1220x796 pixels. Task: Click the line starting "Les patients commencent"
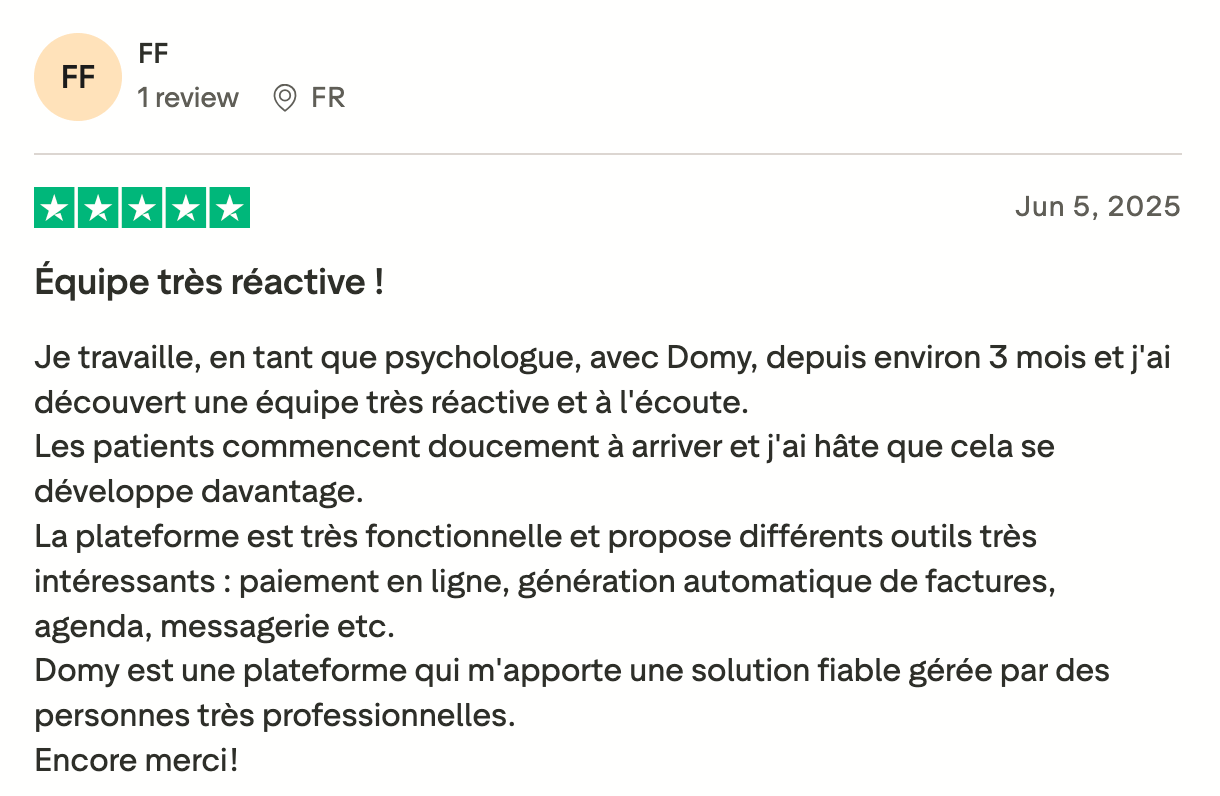[x=544, y=447]
